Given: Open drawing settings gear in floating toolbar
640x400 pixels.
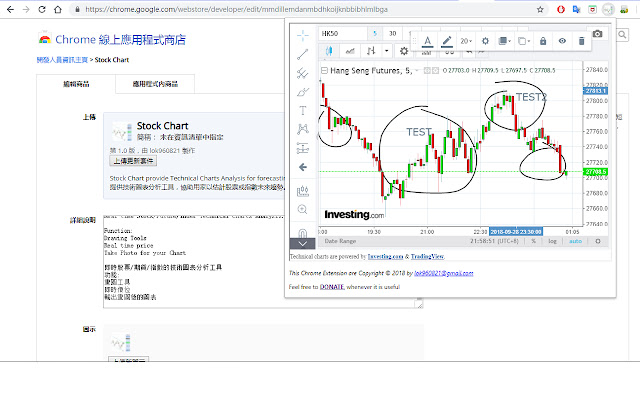Looking at the screenshot, I should click(x=485, y=41).
